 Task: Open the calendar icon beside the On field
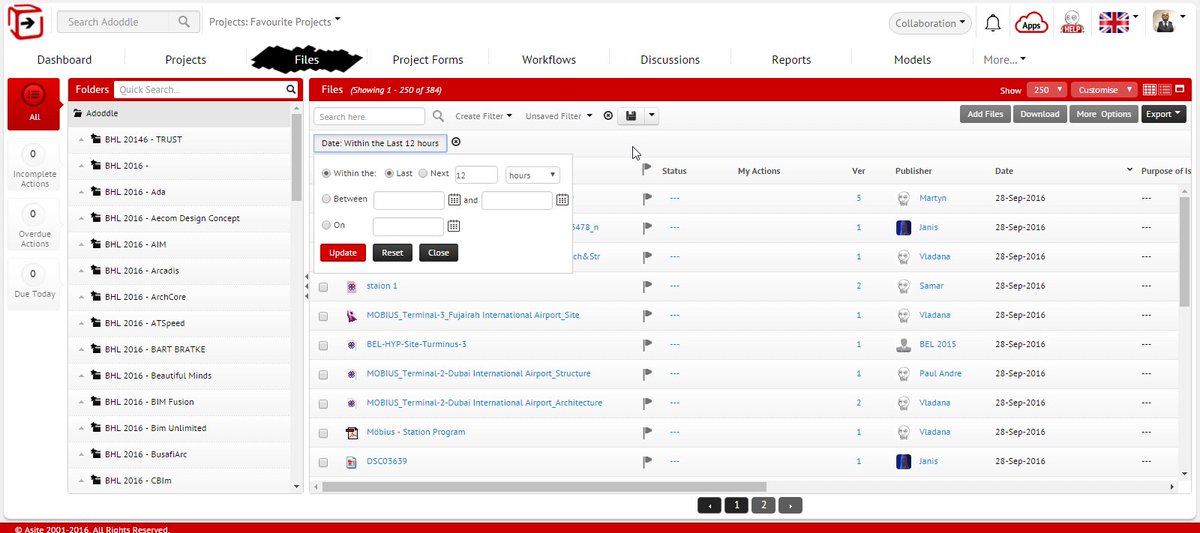pyautogui.click(x=453, y=226)
